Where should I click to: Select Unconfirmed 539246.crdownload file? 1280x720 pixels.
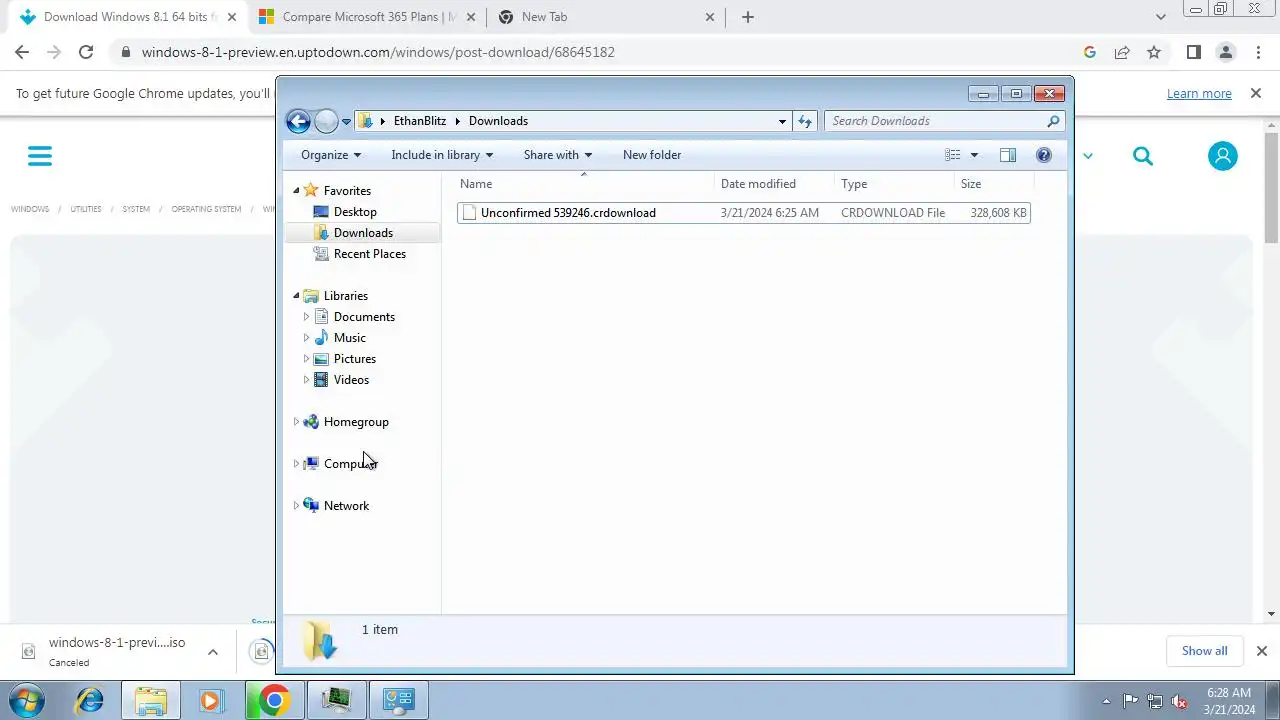coord(743,213)
